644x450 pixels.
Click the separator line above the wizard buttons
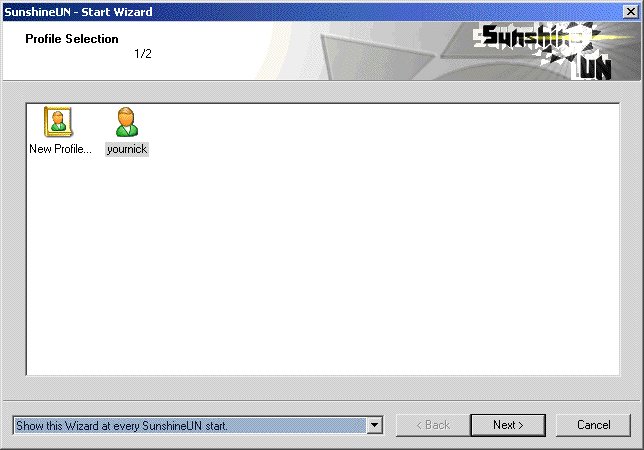(x=322, y=401)
